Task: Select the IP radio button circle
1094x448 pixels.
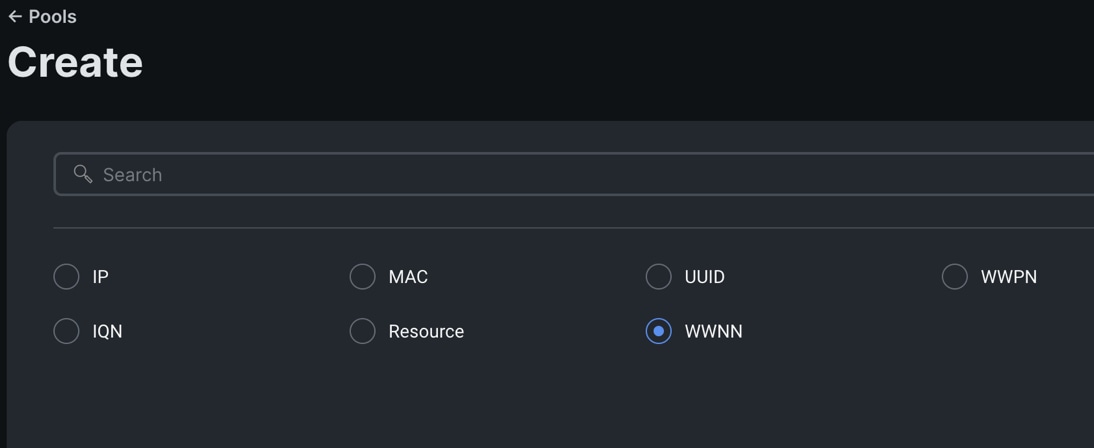Action: pos(66,277)
